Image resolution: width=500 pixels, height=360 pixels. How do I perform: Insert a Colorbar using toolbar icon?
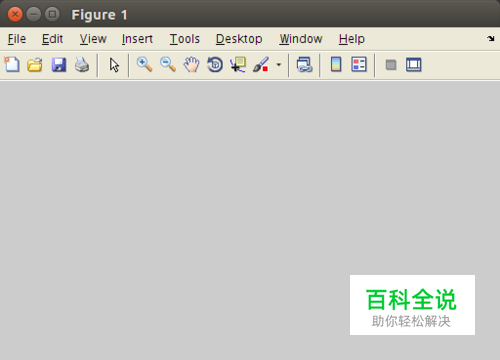coord(336,64)
